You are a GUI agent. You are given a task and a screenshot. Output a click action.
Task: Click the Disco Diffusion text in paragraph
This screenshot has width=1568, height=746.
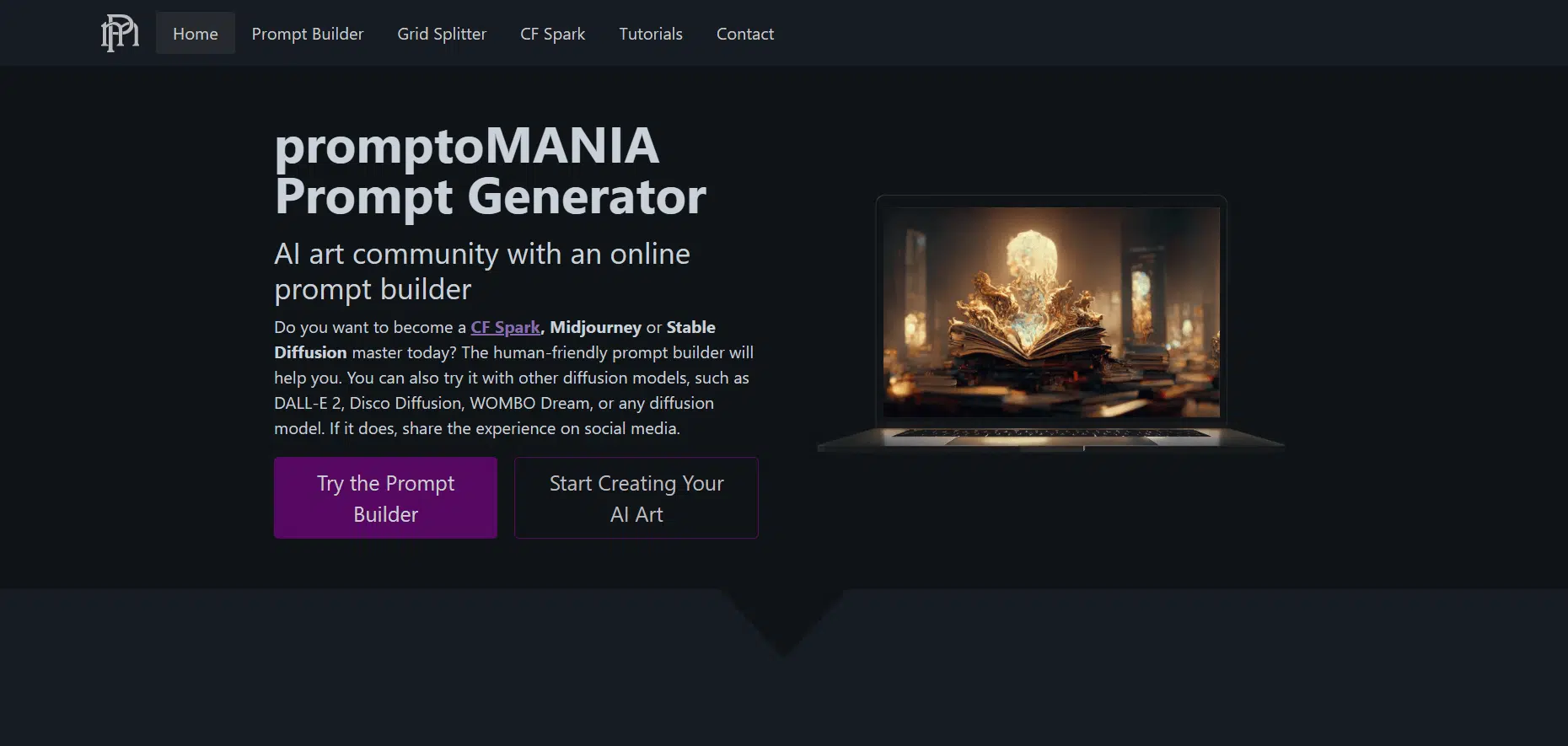pos(405,403)
